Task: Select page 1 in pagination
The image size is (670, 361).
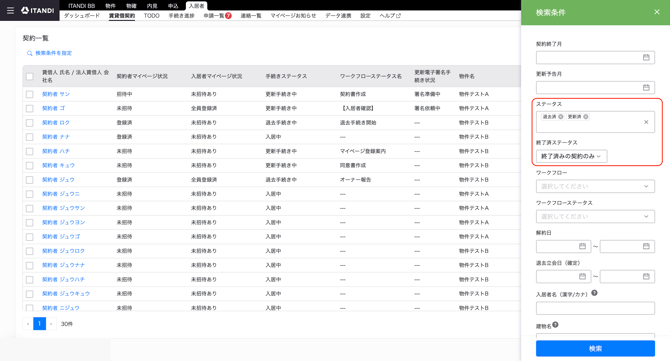Action: (x=39, y=324)
